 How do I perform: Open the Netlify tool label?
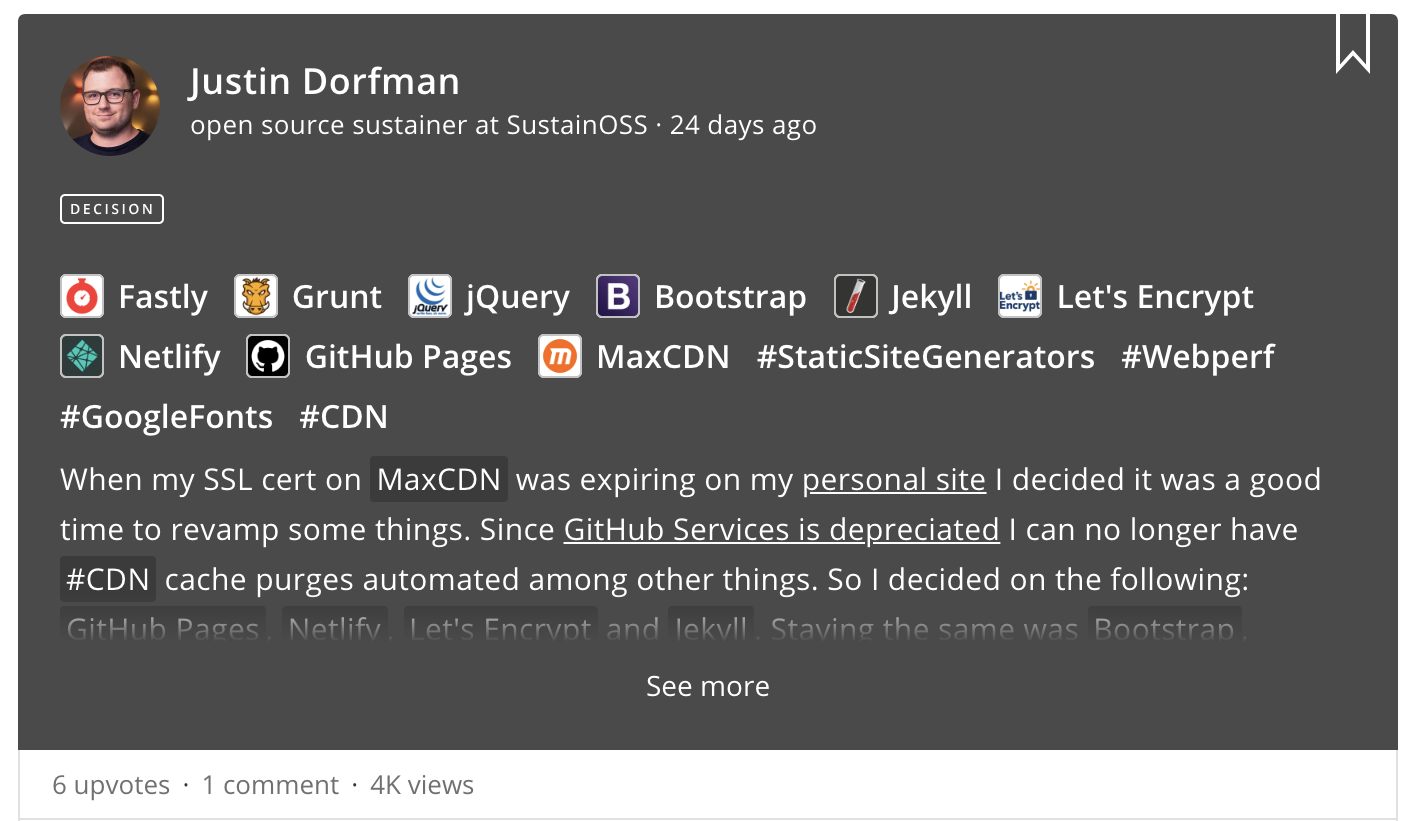[170, 358]
